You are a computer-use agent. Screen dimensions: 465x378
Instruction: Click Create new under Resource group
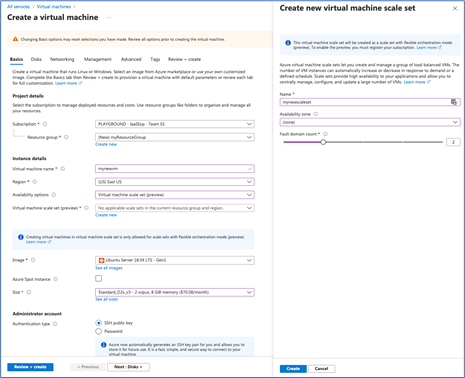click(x=106, y=144)
